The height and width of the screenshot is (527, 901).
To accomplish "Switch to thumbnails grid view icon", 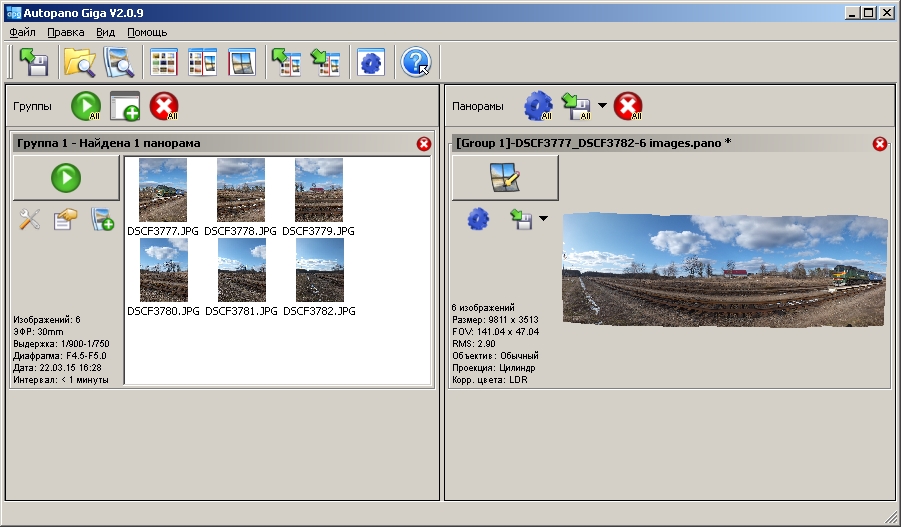I will 164,62.
